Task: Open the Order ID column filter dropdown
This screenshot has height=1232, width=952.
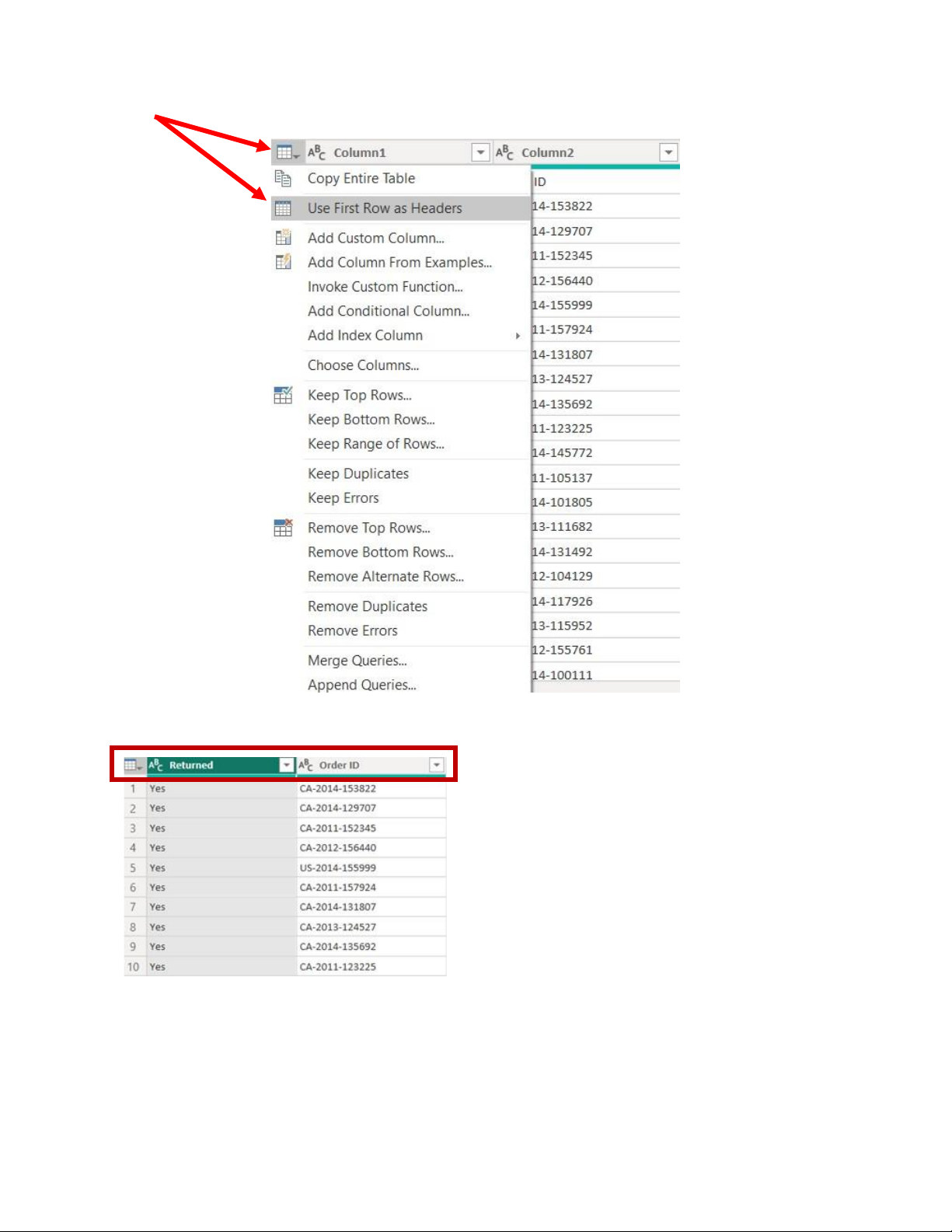Action: point(437,766)
